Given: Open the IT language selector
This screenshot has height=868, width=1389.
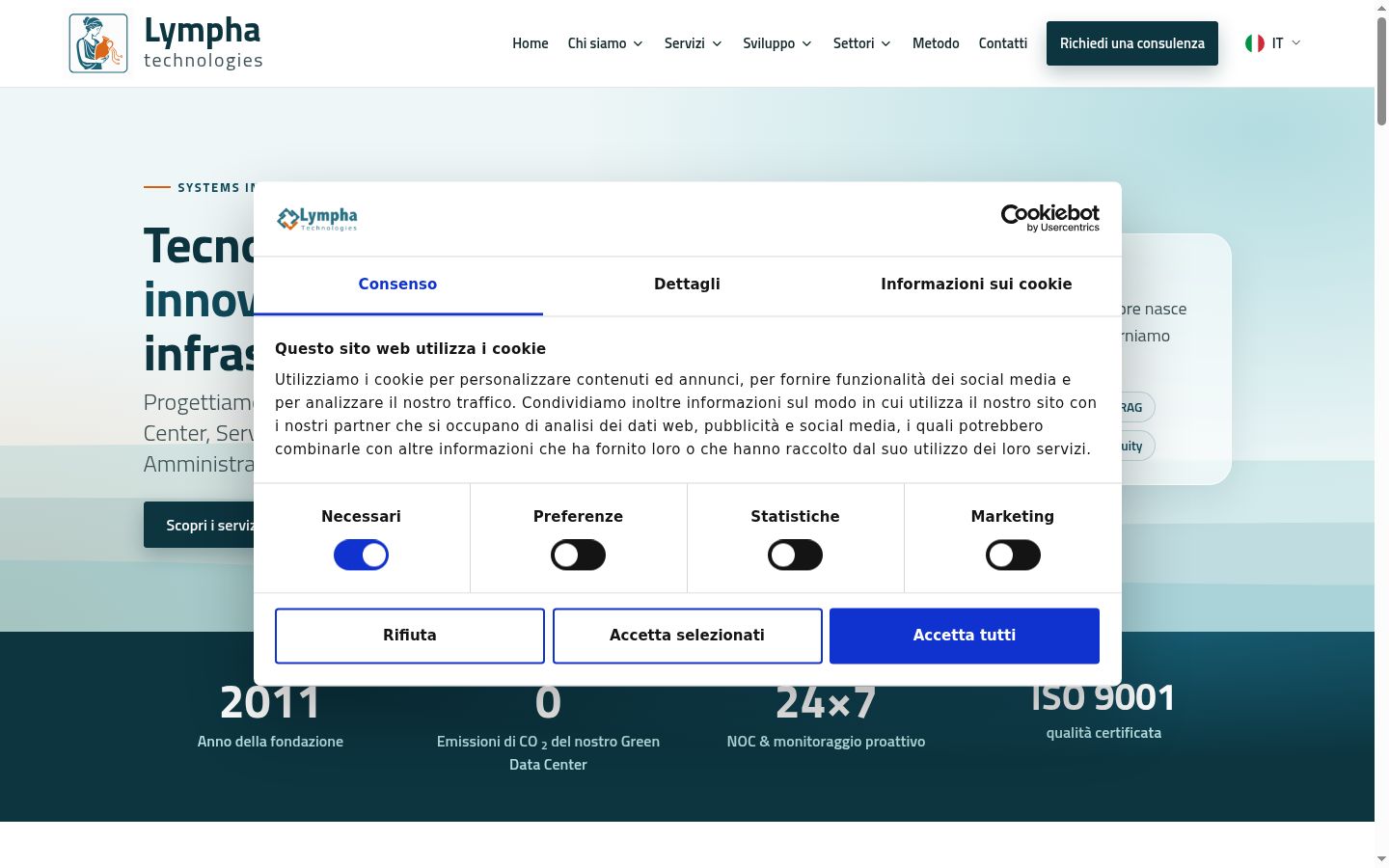Looking at the screenshot, I should [1273, 43].
